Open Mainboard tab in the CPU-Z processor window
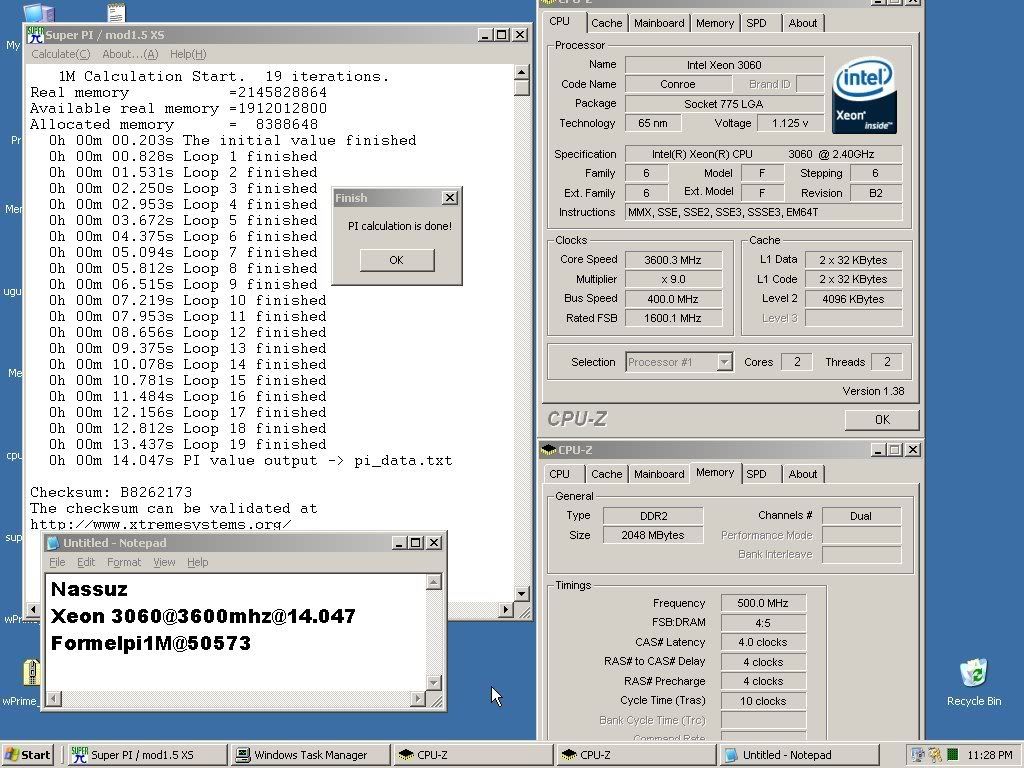The width and height of the screenshot is (1024, 768). point(659,24)
